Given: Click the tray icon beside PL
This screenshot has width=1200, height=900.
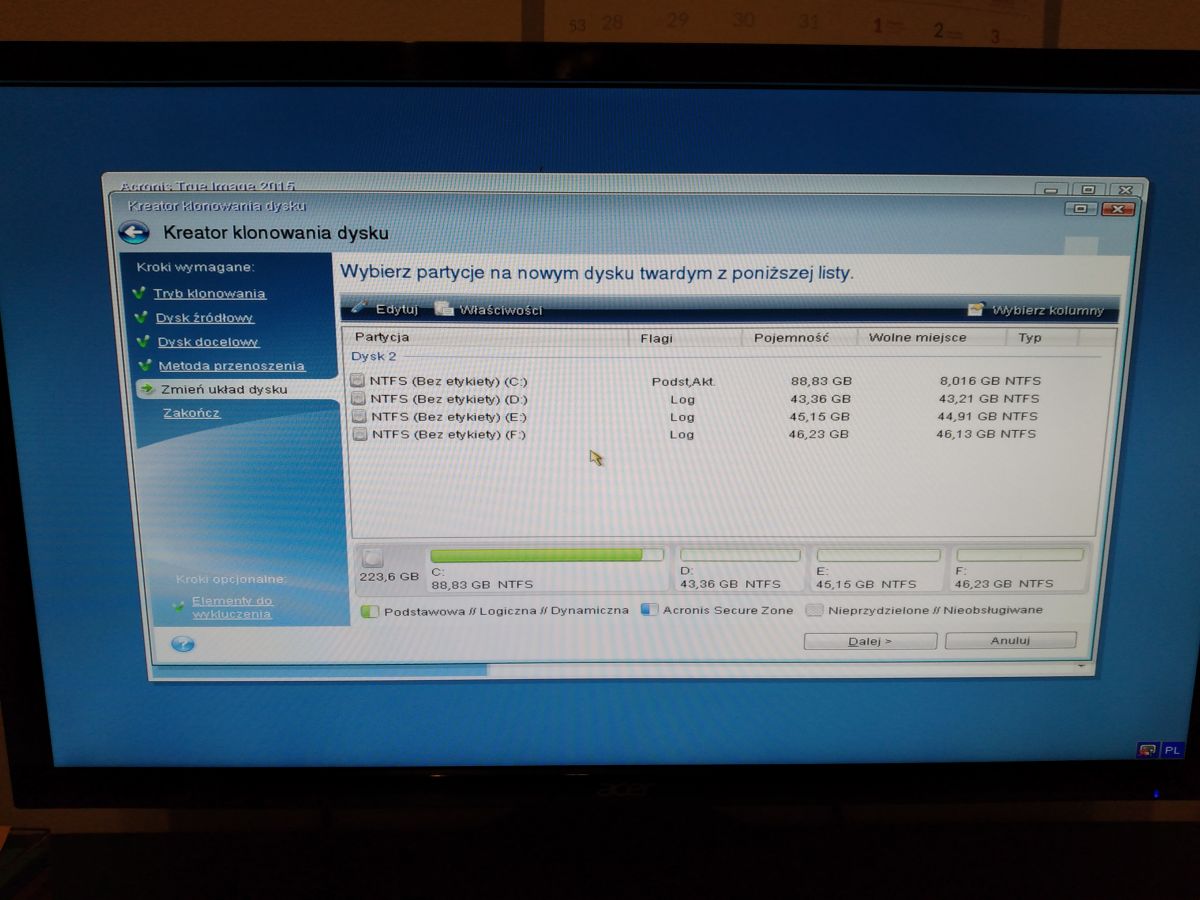Looking at the screenshot, I should [x=1148, y=749].
